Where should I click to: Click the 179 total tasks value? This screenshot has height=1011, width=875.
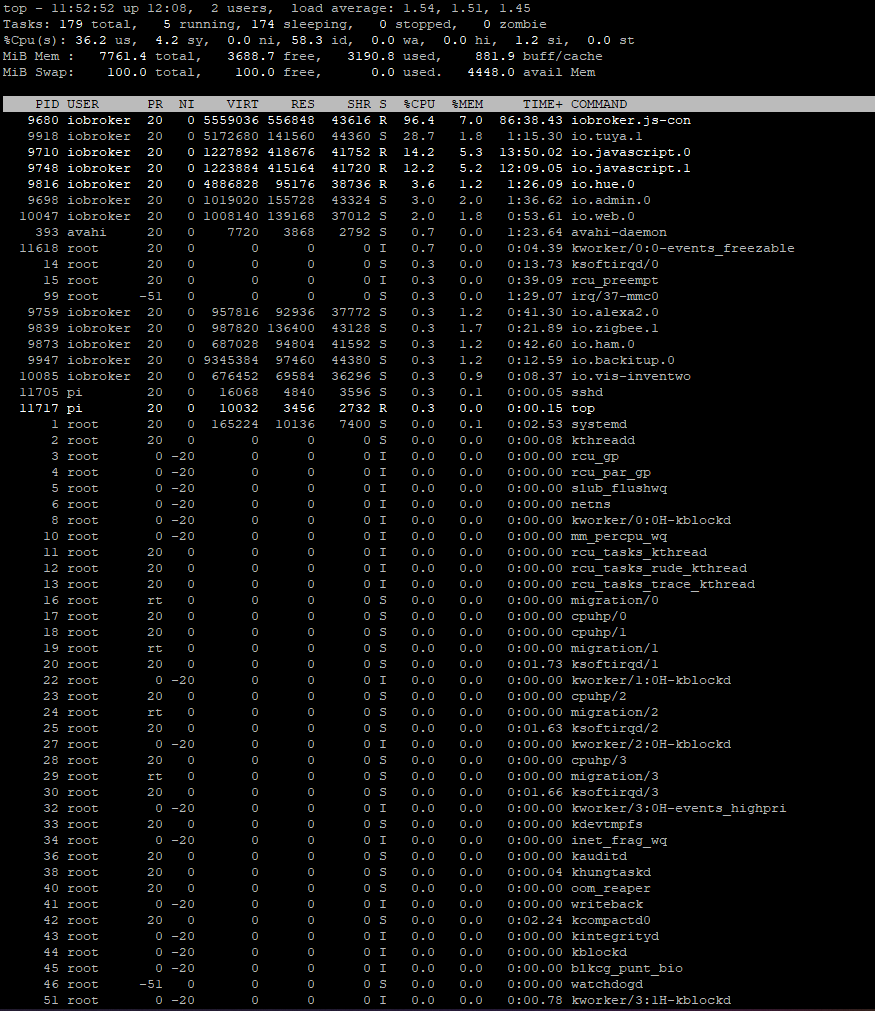(x=71, y=25)
